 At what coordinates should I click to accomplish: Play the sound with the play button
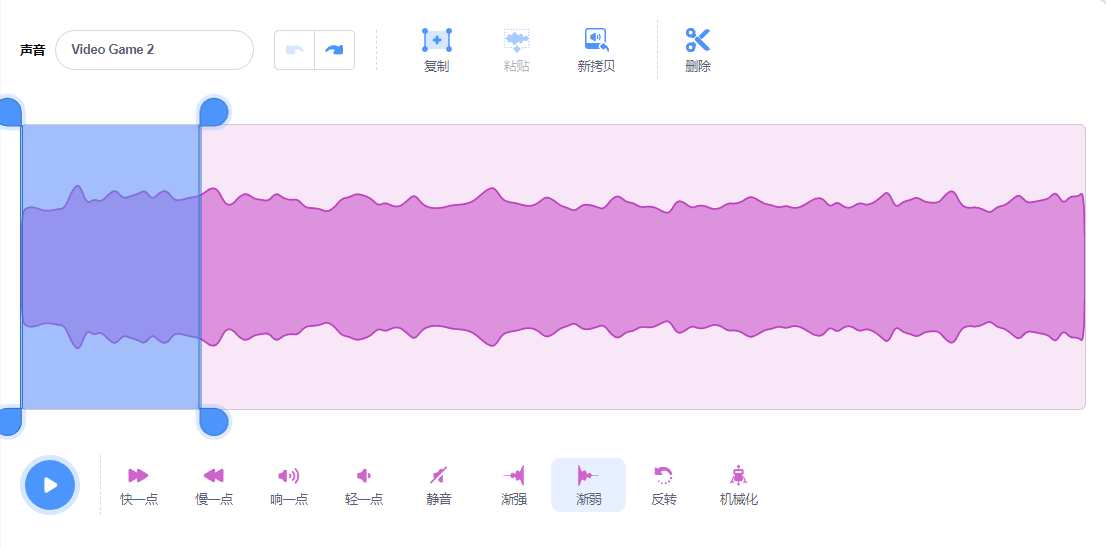tap(50, 485)
